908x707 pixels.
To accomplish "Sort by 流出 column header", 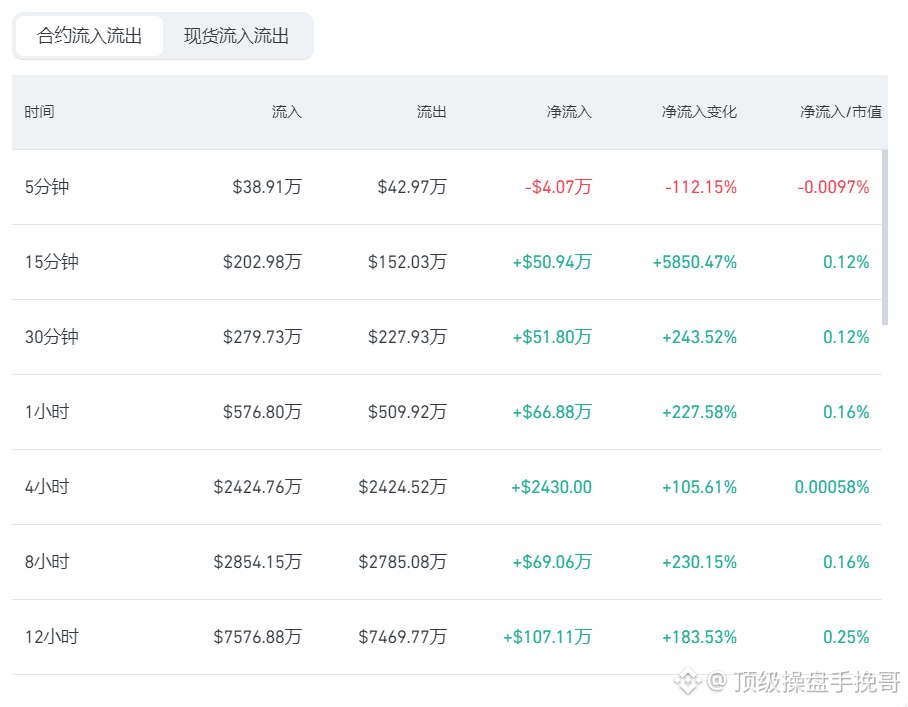I will [431, 112].
